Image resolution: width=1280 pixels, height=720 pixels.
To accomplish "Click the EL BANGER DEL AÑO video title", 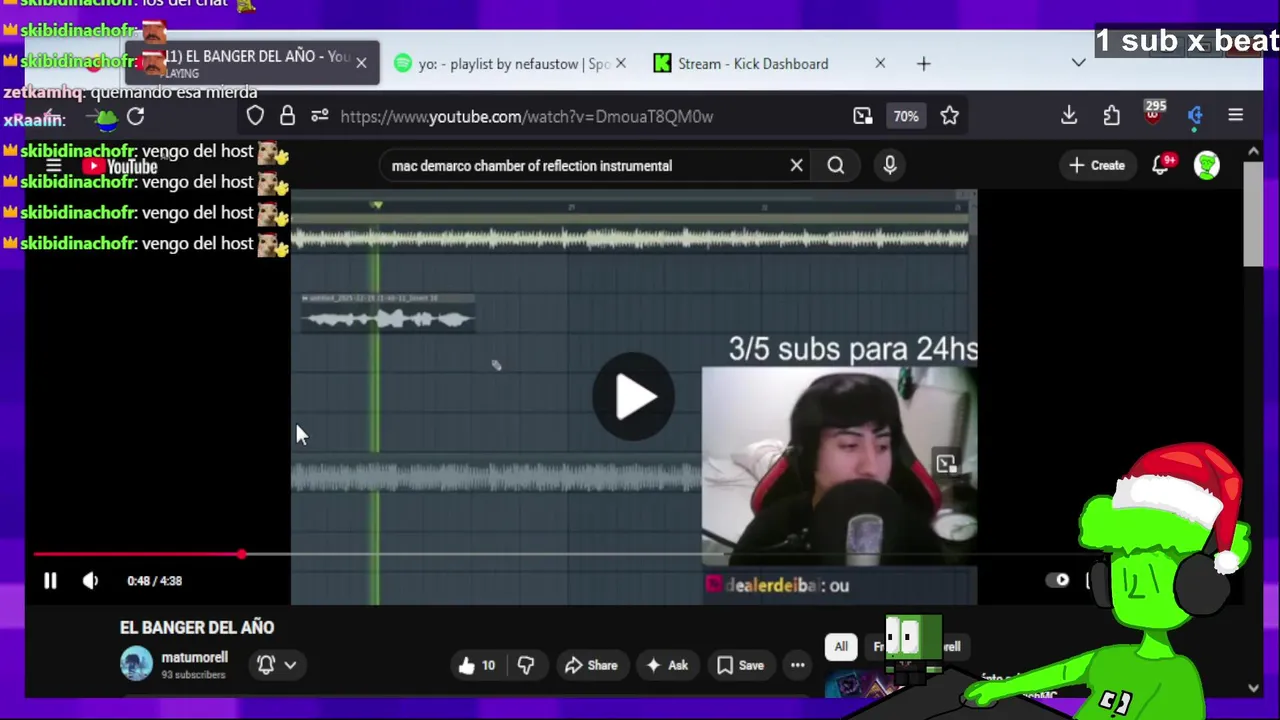I will [197, 627].
